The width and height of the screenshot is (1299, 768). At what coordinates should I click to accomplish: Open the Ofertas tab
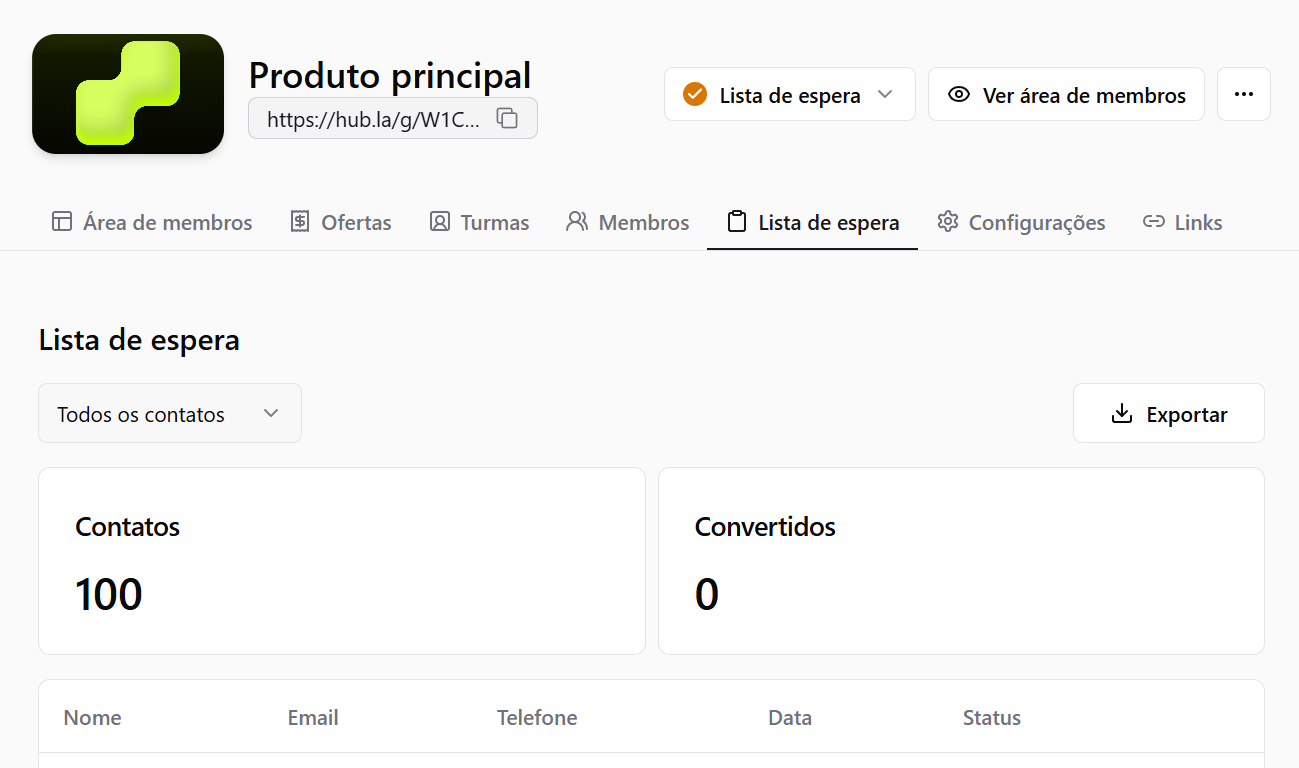coord(341,222)
